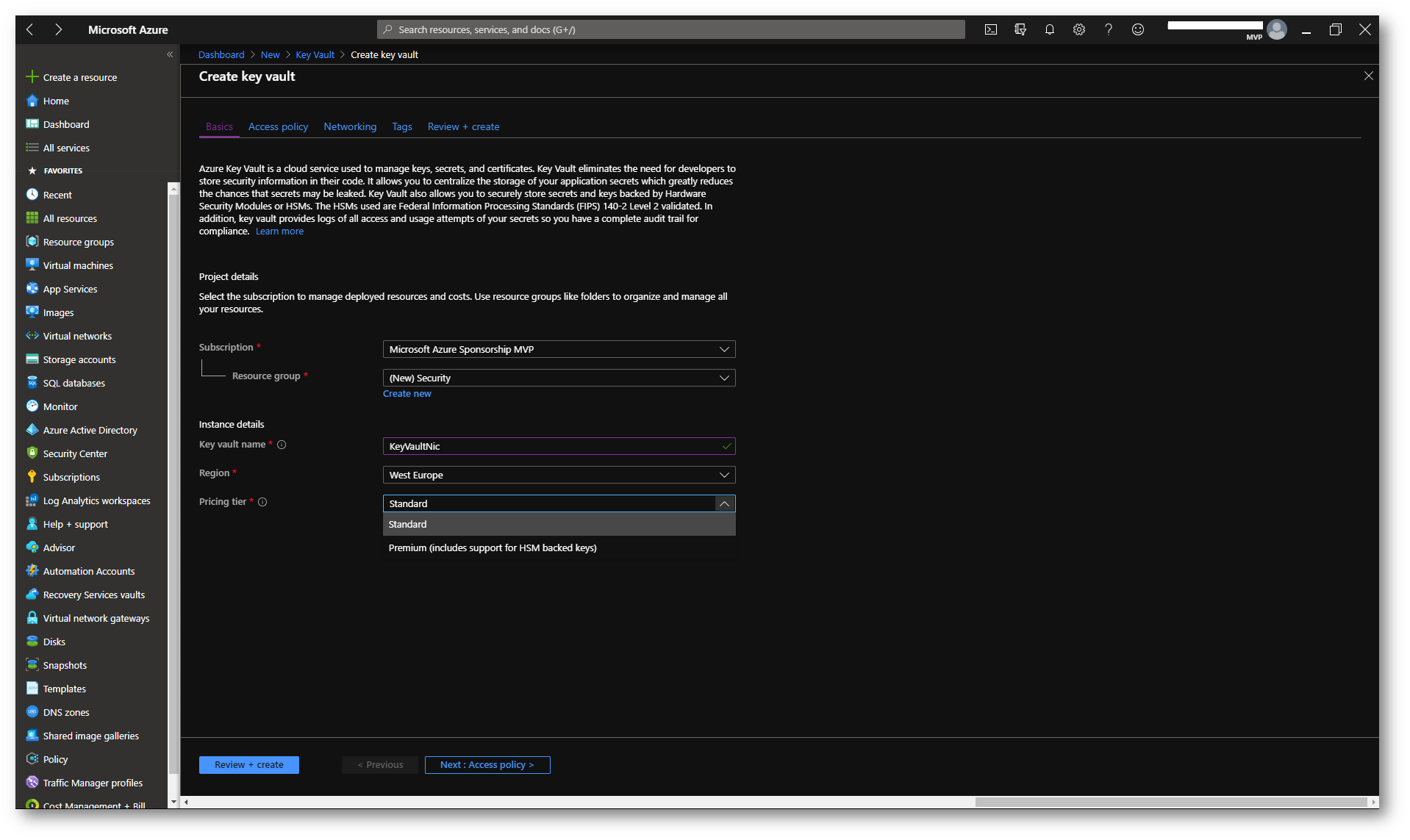Click the All services list icon
1410x840 pixels.
(x=32, y=148)
